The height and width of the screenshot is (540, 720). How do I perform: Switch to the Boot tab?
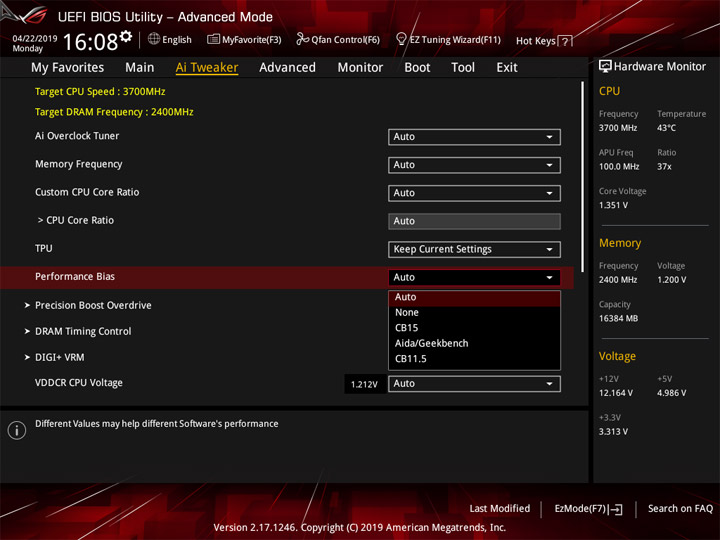tap(417, 68)
